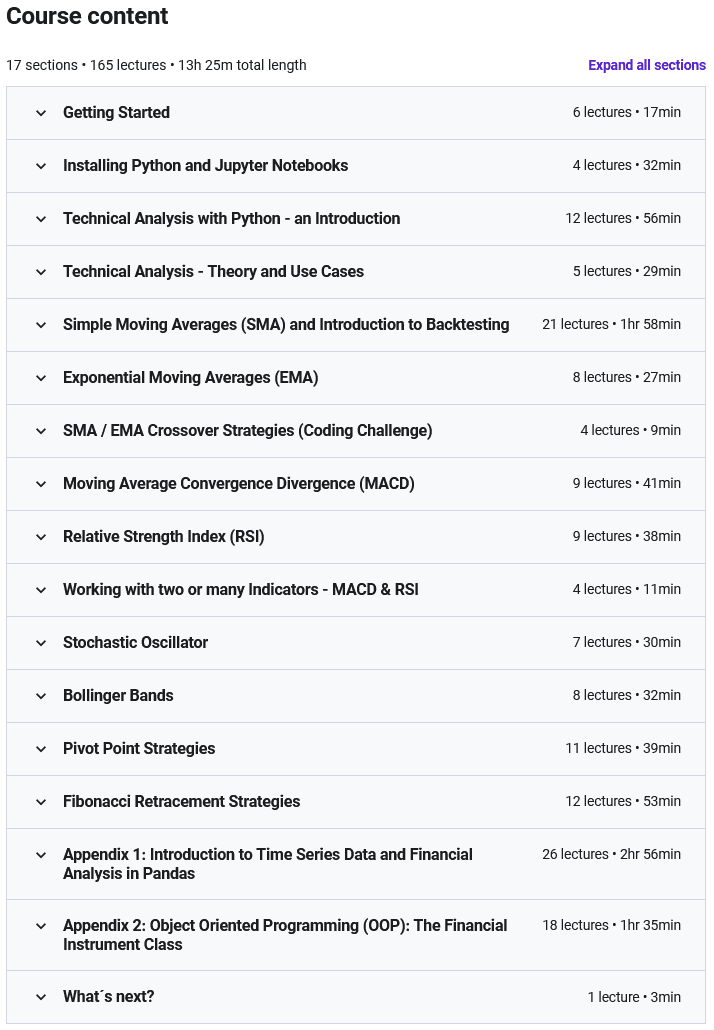The image size is (714, 1030).
Task: Expand the Fibonacci Retracement Strategies section
Action: click(x=181, y=802)
